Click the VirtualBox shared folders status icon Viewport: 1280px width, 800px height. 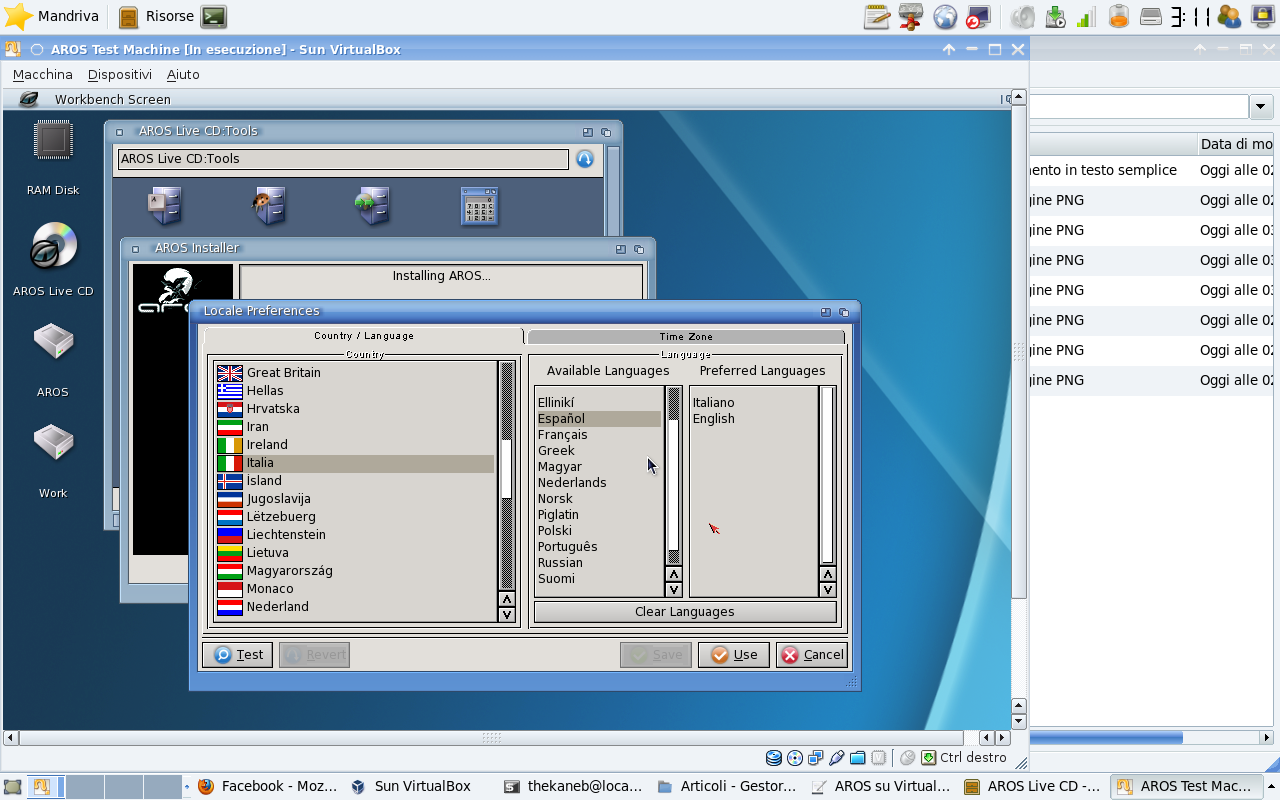coord(857,758)
